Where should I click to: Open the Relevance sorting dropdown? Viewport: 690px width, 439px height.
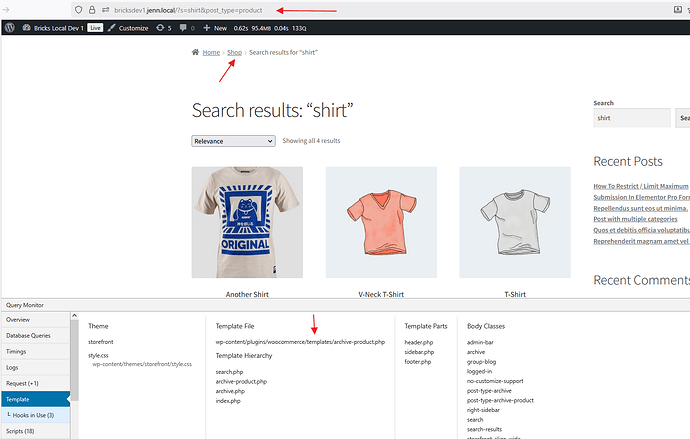[232, 141]
